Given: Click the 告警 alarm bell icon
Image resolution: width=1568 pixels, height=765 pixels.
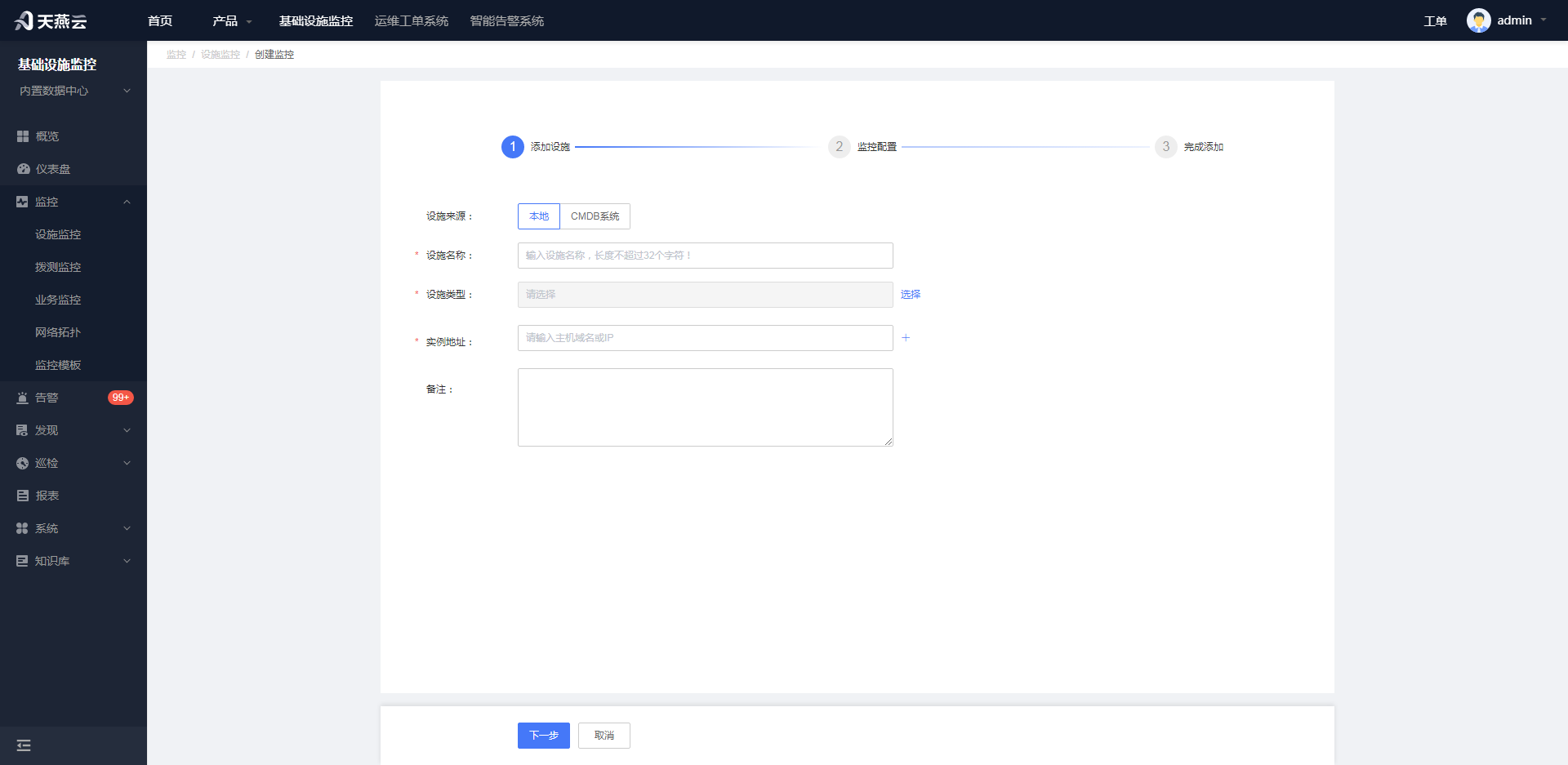Looking at the screenshot, I should (x=22, y=398).
